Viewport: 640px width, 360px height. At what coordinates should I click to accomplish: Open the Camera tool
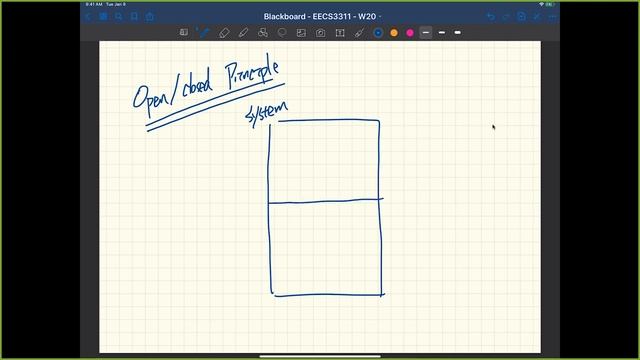click(320, 33)
